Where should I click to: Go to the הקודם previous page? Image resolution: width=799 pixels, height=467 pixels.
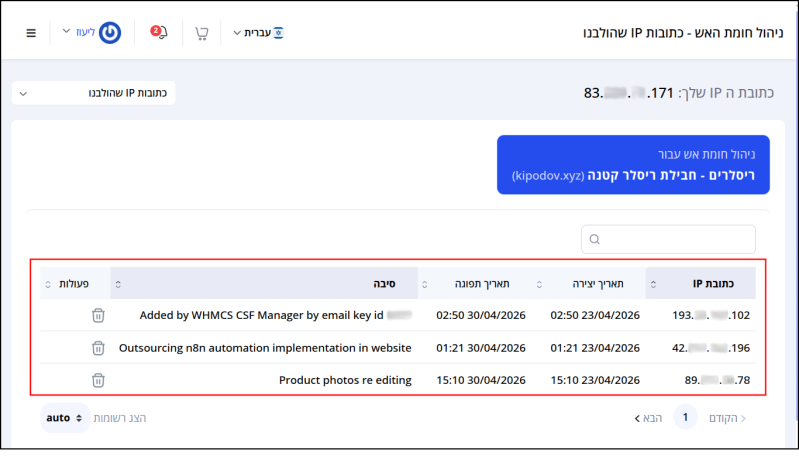click(727, 418)
